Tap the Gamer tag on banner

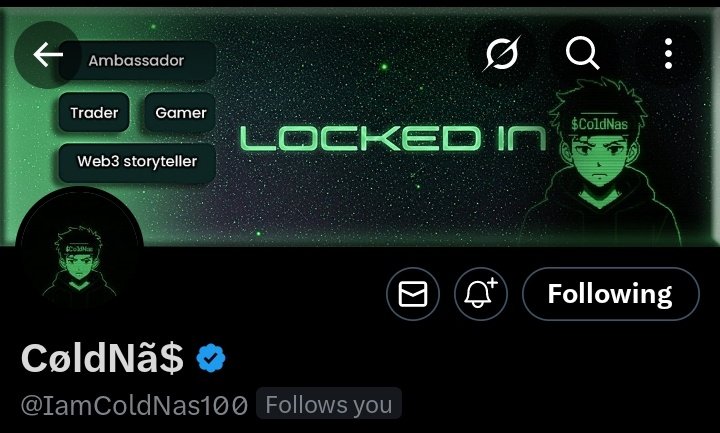pos(180,112)
